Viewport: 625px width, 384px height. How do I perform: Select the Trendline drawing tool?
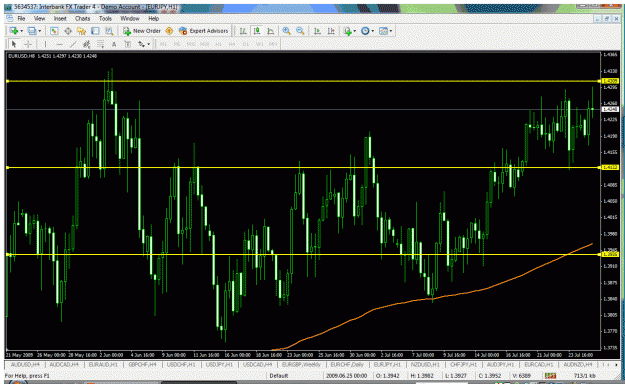point(73,44)
